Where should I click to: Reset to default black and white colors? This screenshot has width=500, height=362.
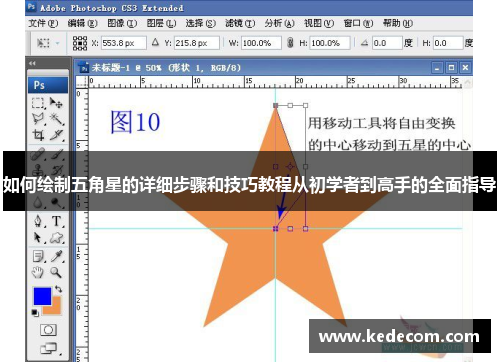tap(35, 313)
